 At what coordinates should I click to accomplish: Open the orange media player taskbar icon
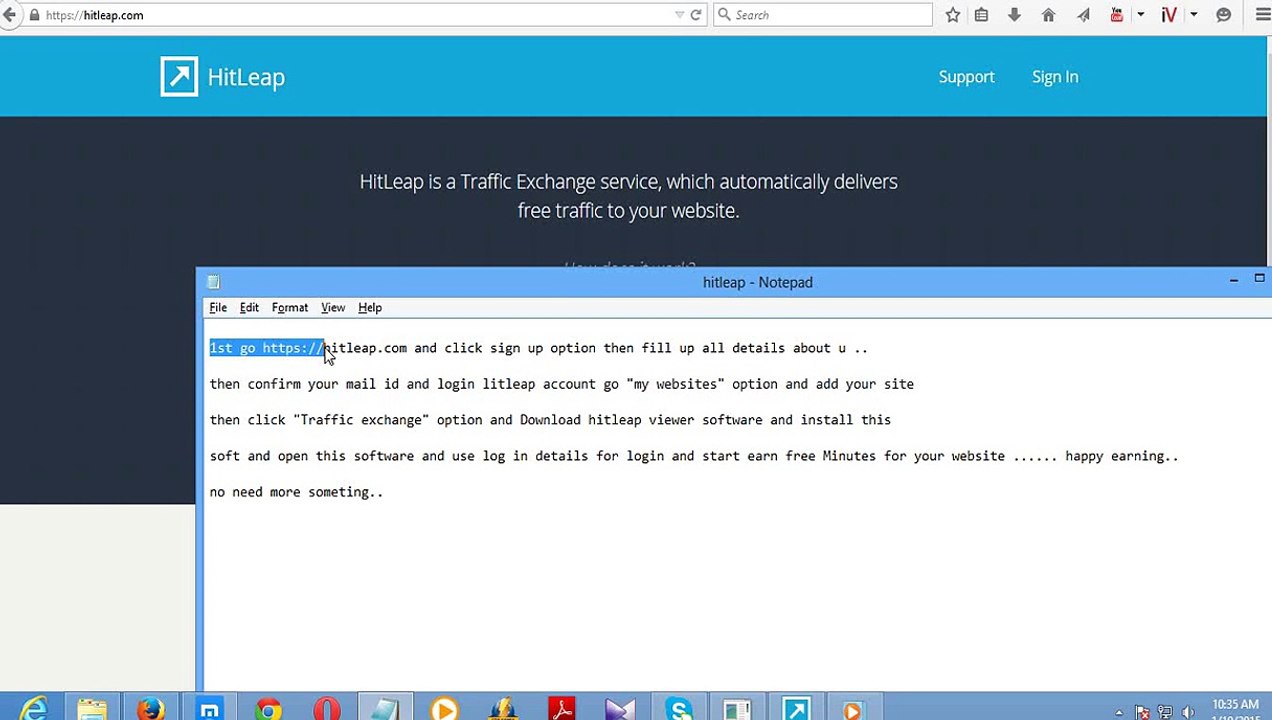(x=444, y=708)
